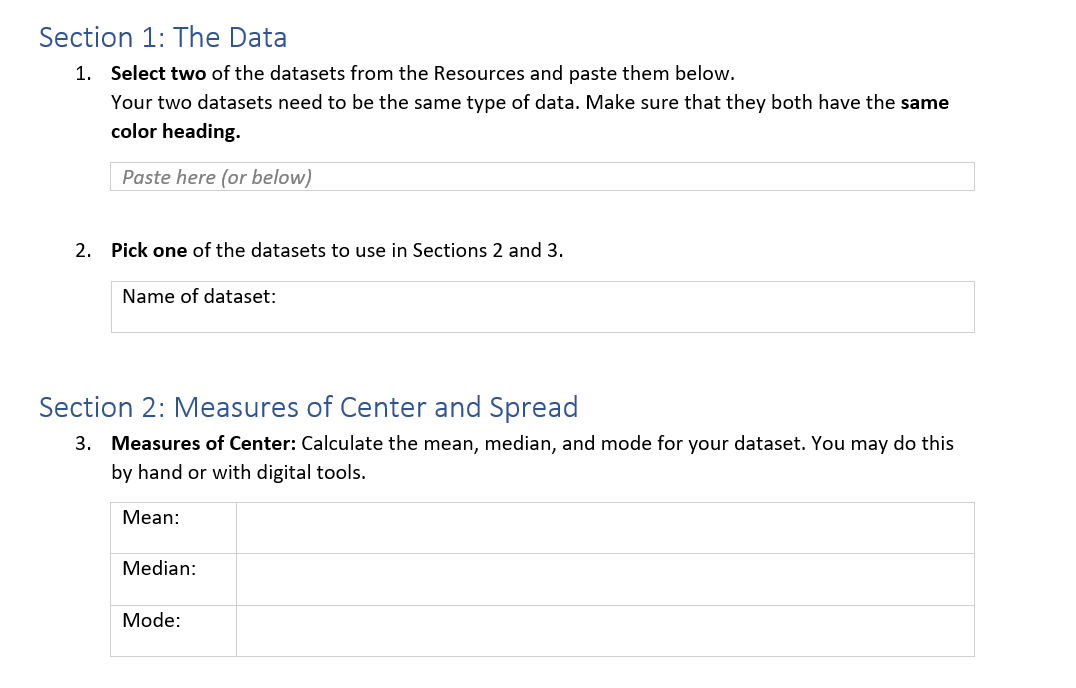Image resolution: width=1076 pixels, height=688 pixels.
Task: Click the bold 'Select two' text
Action: (x=159, y=73)
